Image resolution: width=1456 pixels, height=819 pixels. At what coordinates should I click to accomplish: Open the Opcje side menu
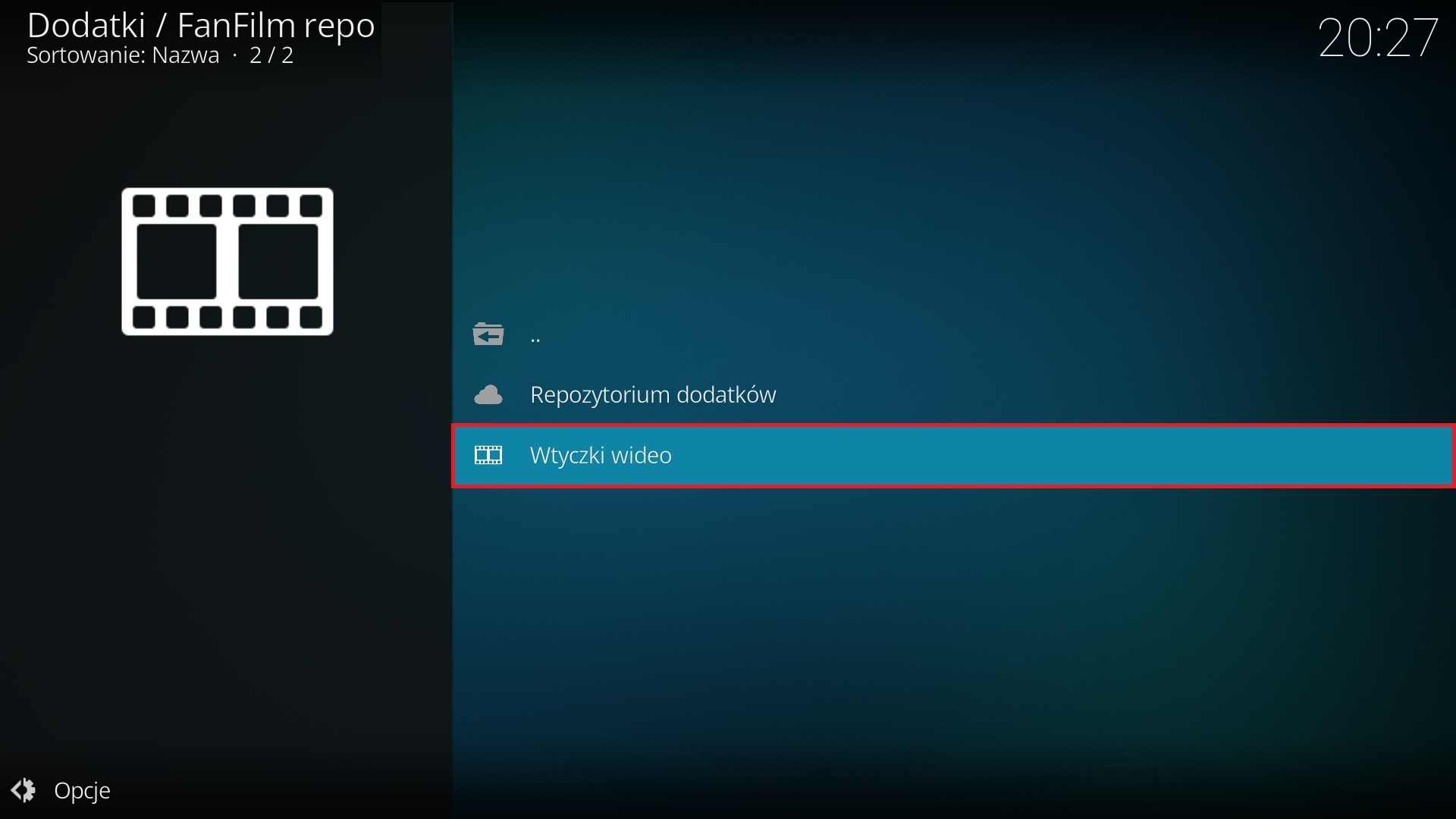[x=83, y=790]
